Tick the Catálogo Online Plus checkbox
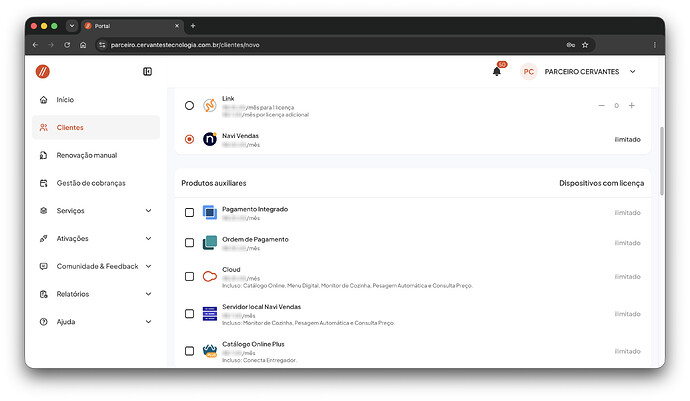This screenshot has width=690, height=401. click(x=189, y=351)
